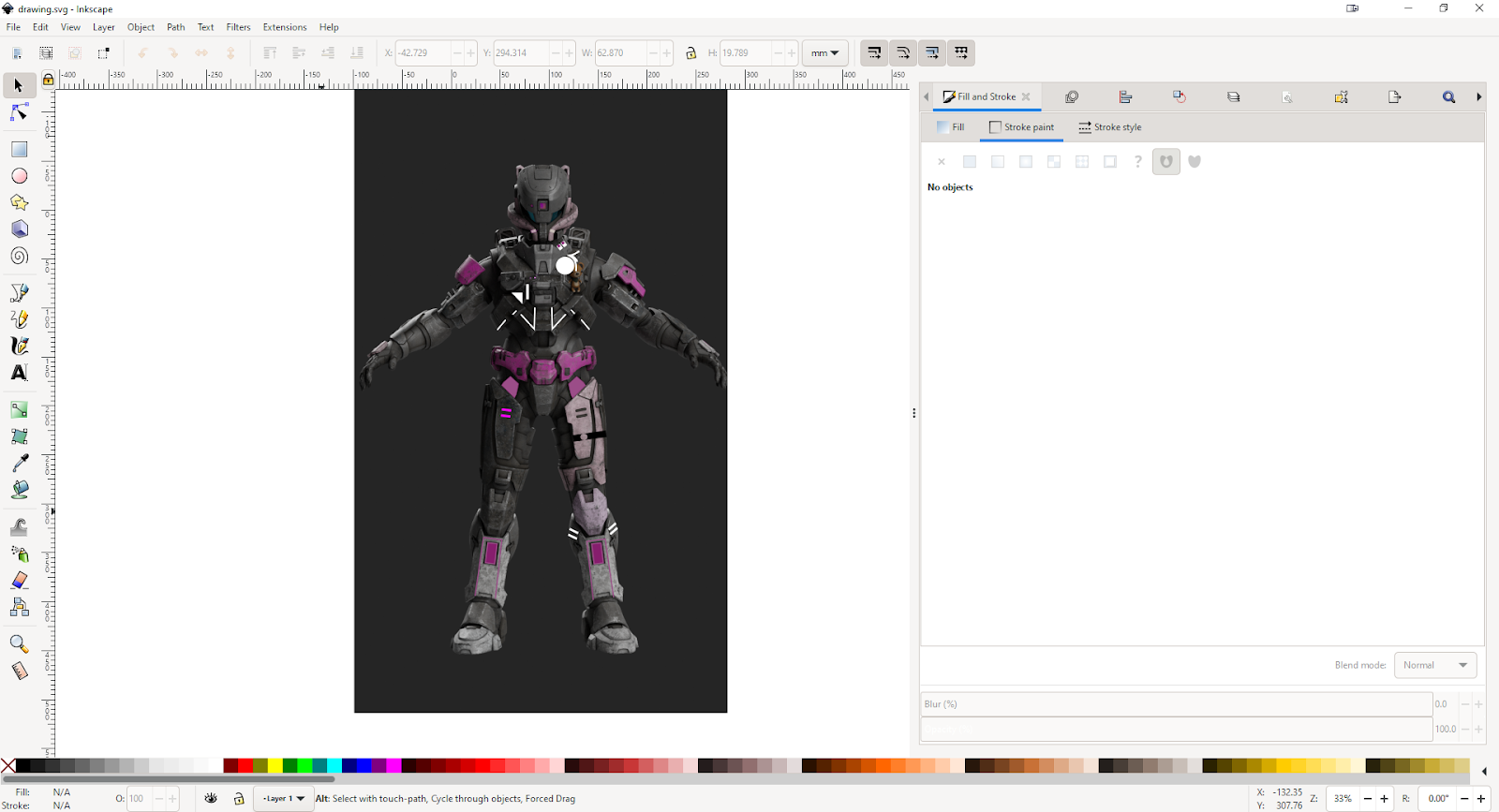Select the Zoom tool
This screenshot has width=1499, height=812.
coord(19,644)
